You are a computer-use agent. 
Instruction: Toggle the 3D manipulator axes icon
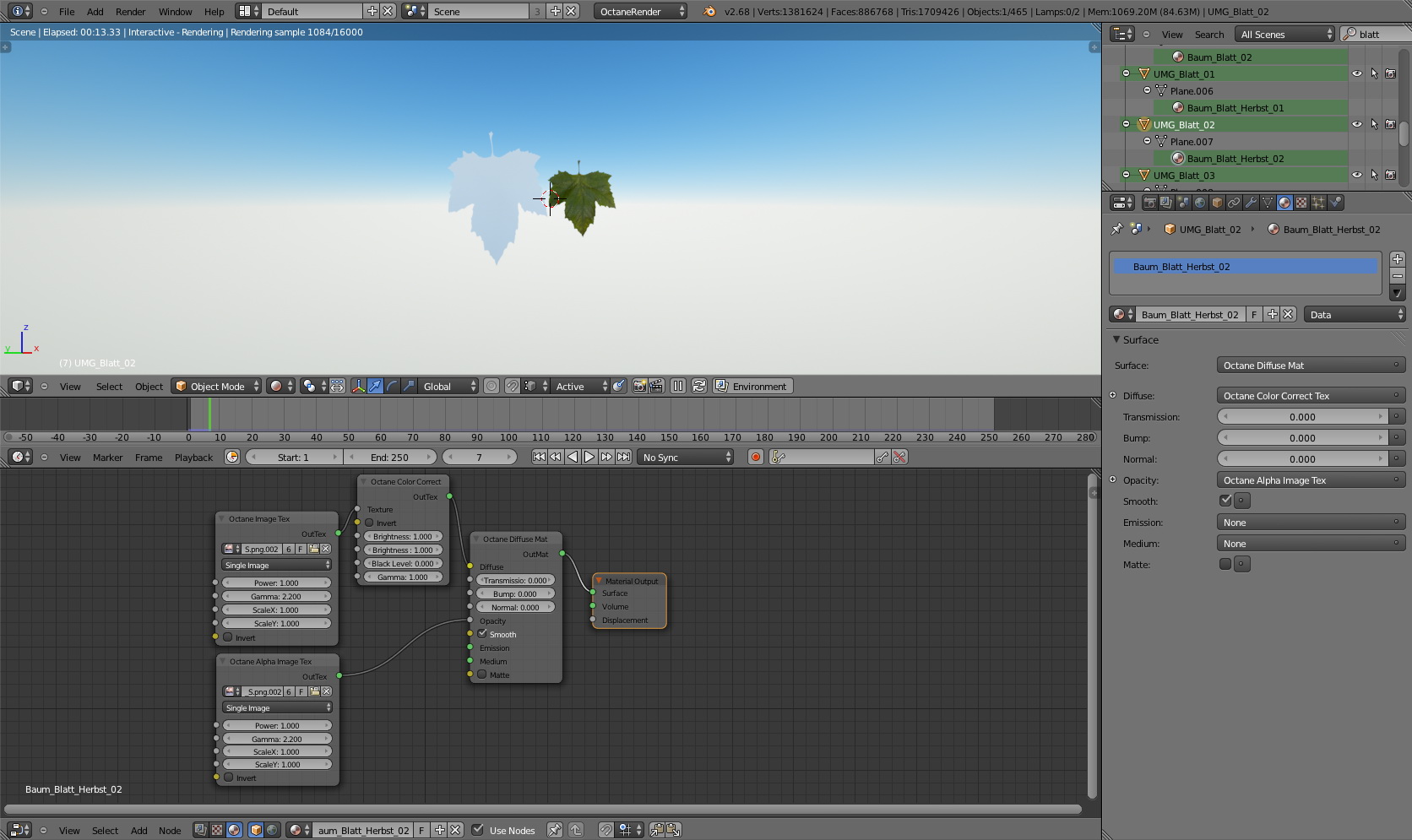(358, 386)
